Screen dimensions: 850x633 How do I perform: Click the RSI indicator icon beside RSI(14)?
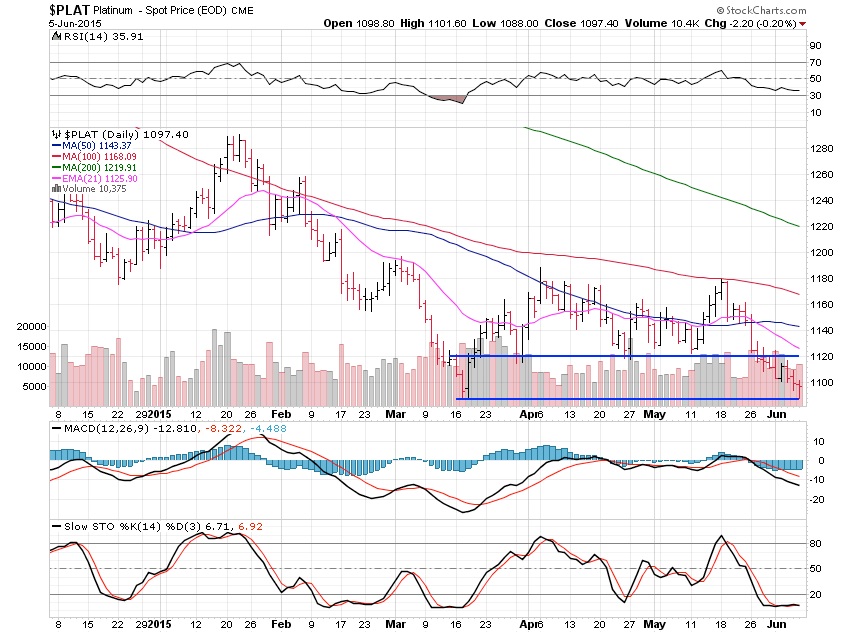56,36
